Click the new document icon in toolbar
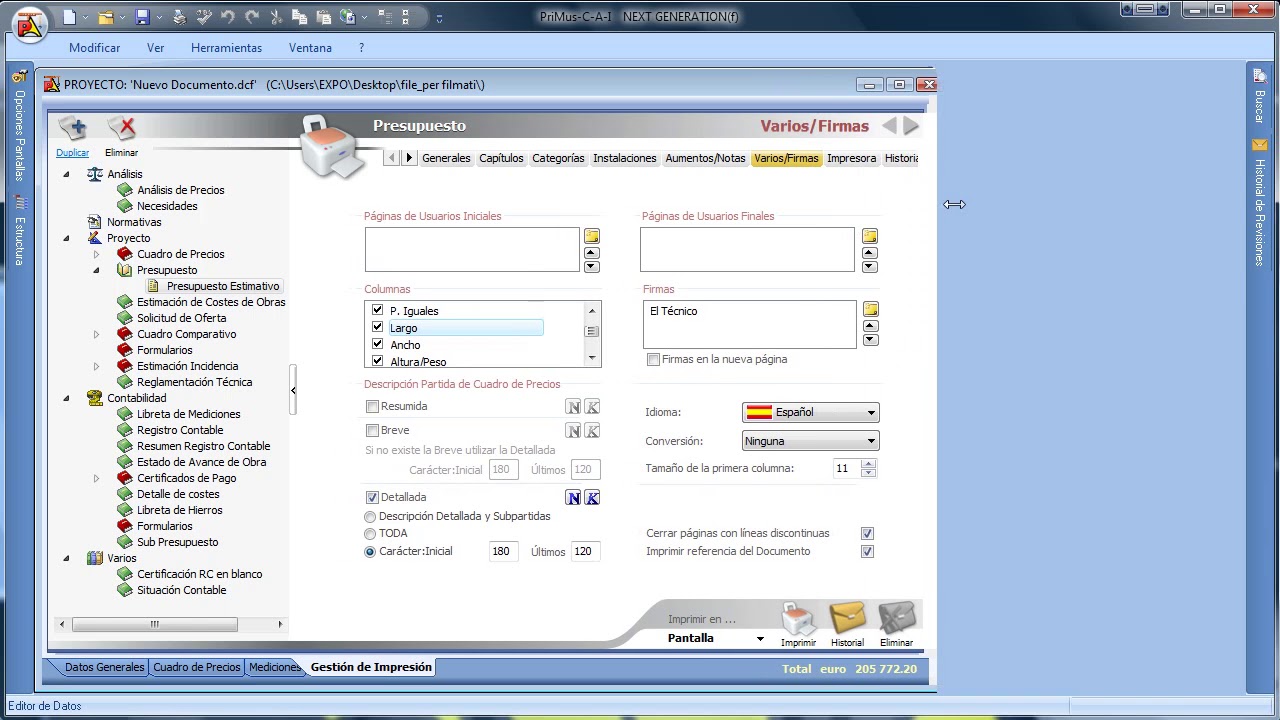The image size is (1280, 720). (69, 17)
